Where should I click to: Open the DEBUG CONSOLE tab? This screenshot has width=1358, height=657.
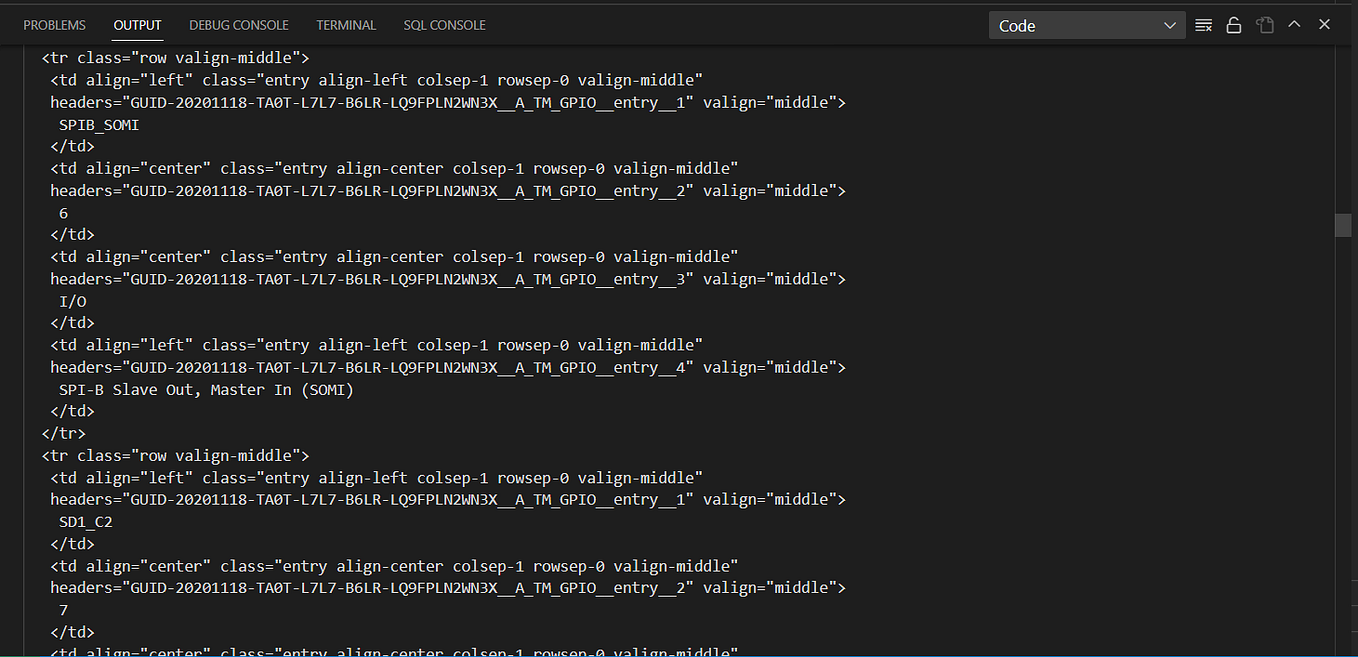tap(238, 25)
